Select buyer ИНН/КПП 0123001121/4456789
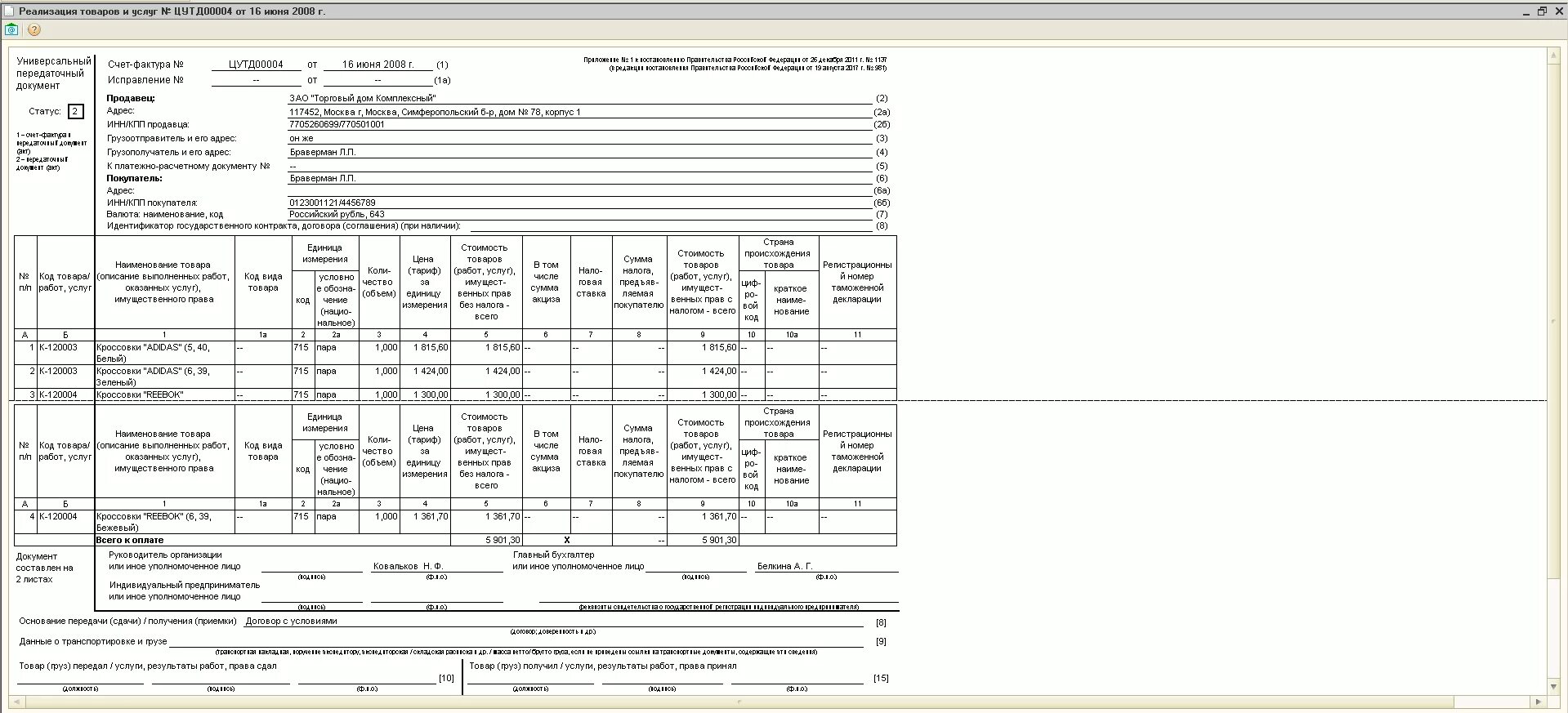This screenshot has height=713, width=1568. [333, 203]
